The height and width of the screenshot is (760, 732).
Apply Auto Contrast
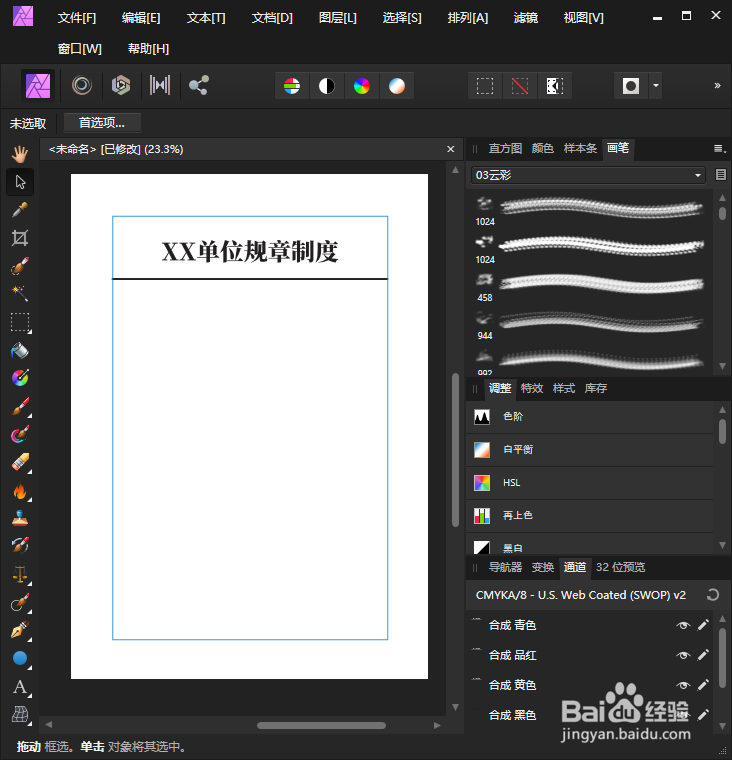click(x=327, y=86)
